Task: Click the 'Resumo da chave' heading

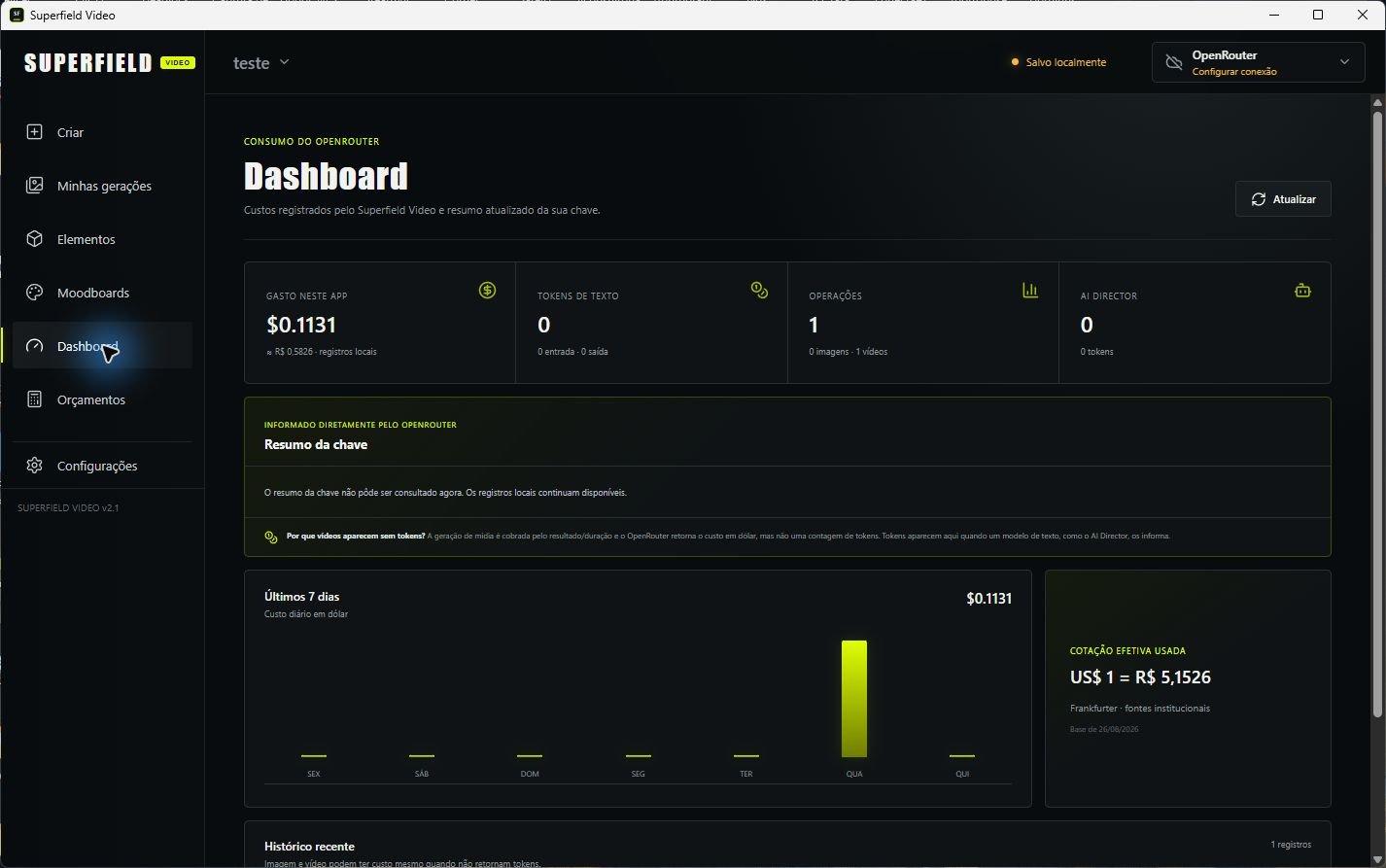Action: (x=316, y=444)
